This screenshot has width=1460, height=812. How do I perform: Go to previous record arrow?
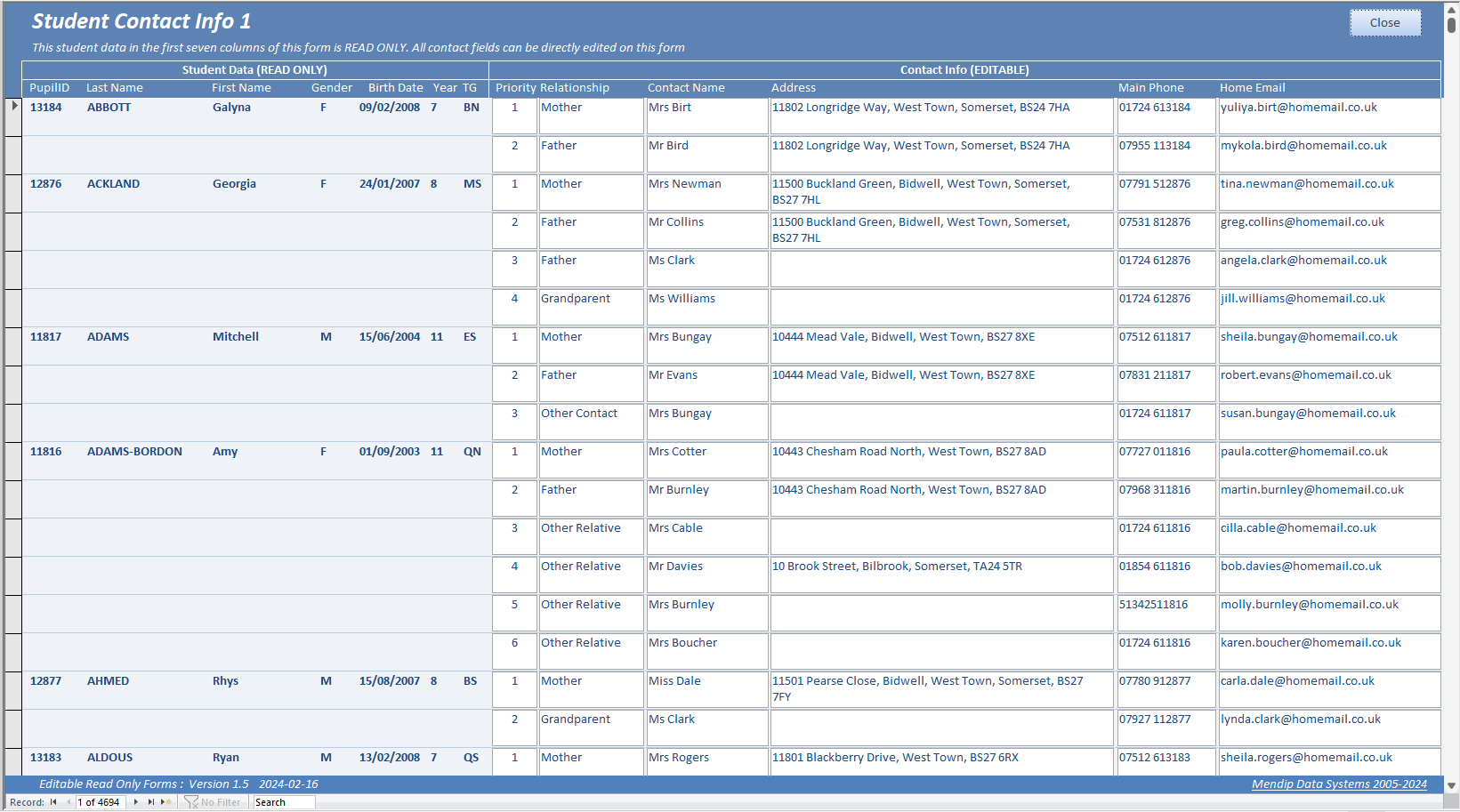(x=69, y=802)
